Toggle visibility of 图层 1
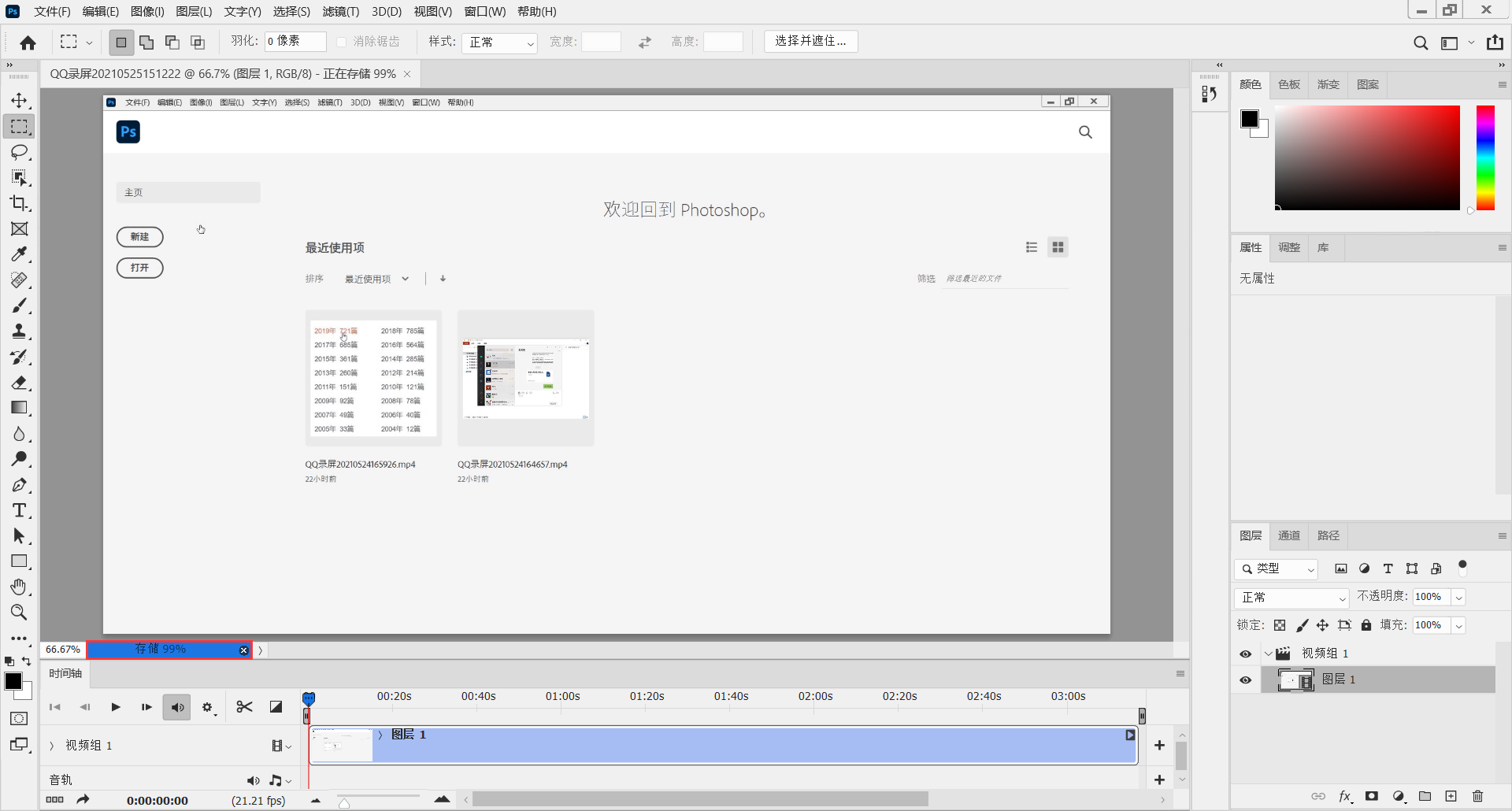 (1245, 680)
